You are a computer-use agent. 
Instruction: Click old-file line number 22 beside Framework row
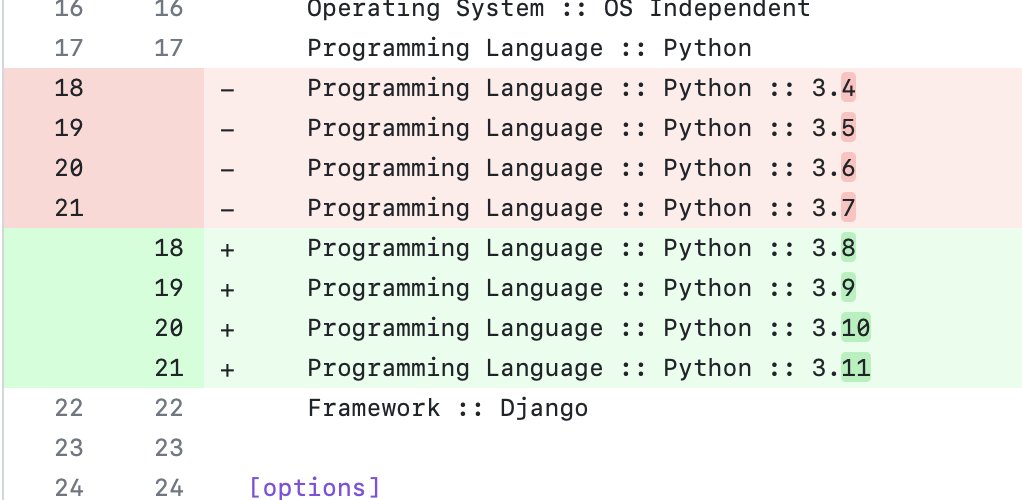[x=69, y=408]
